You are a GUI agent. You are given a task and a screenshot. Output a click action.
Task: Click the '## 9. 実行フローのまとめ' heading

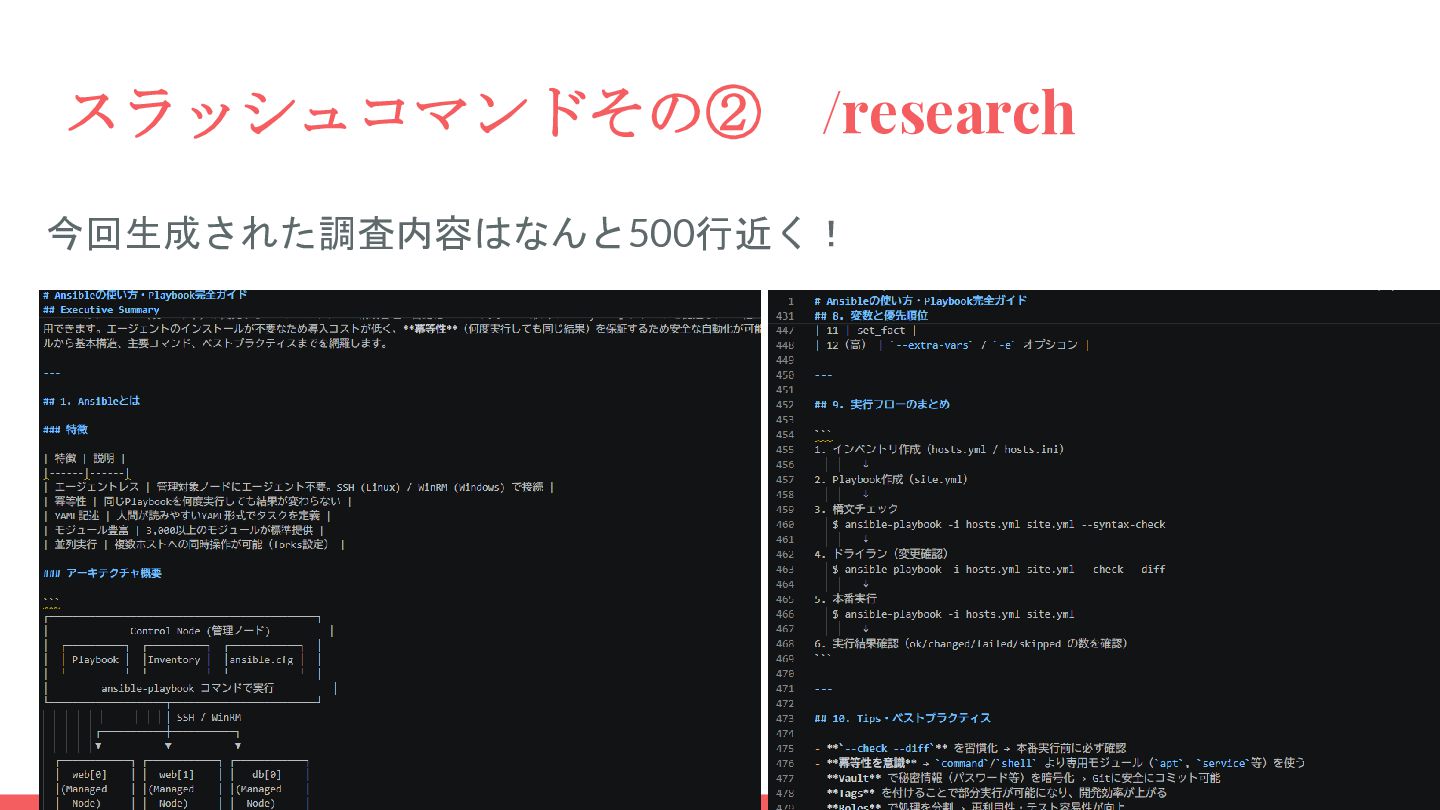[x=881, y=405]
